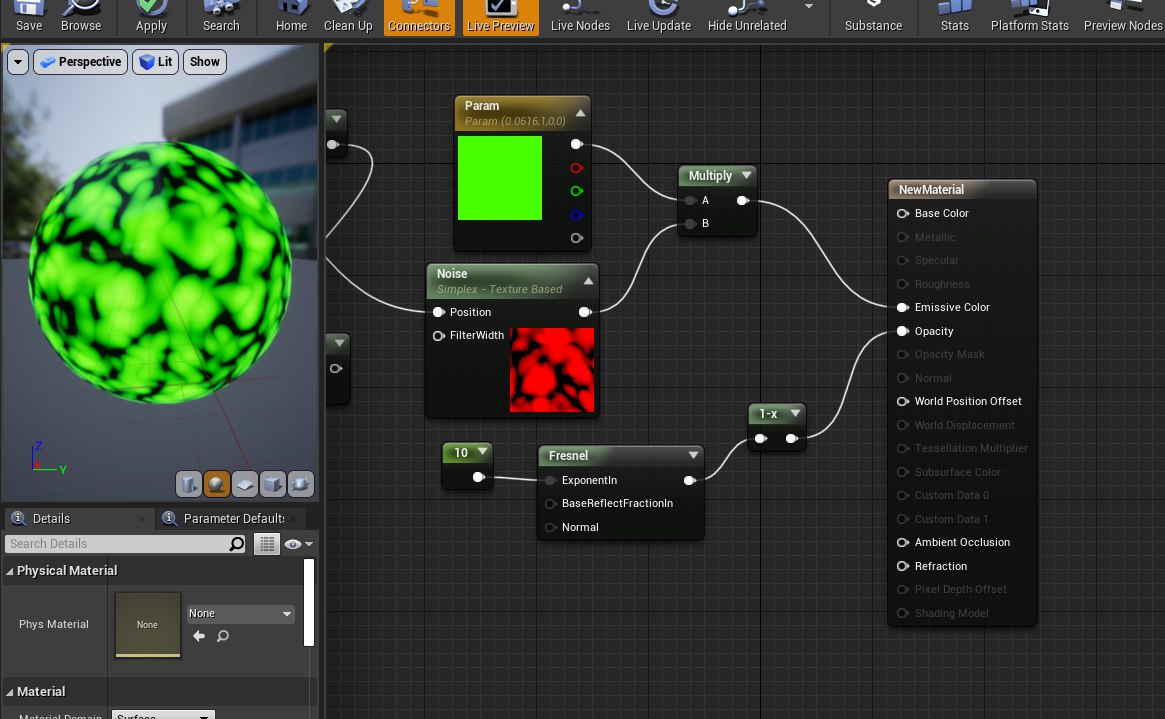Click the NewMaterial Refraction pin
This screenshot has width=1165, height=719.
903,566
